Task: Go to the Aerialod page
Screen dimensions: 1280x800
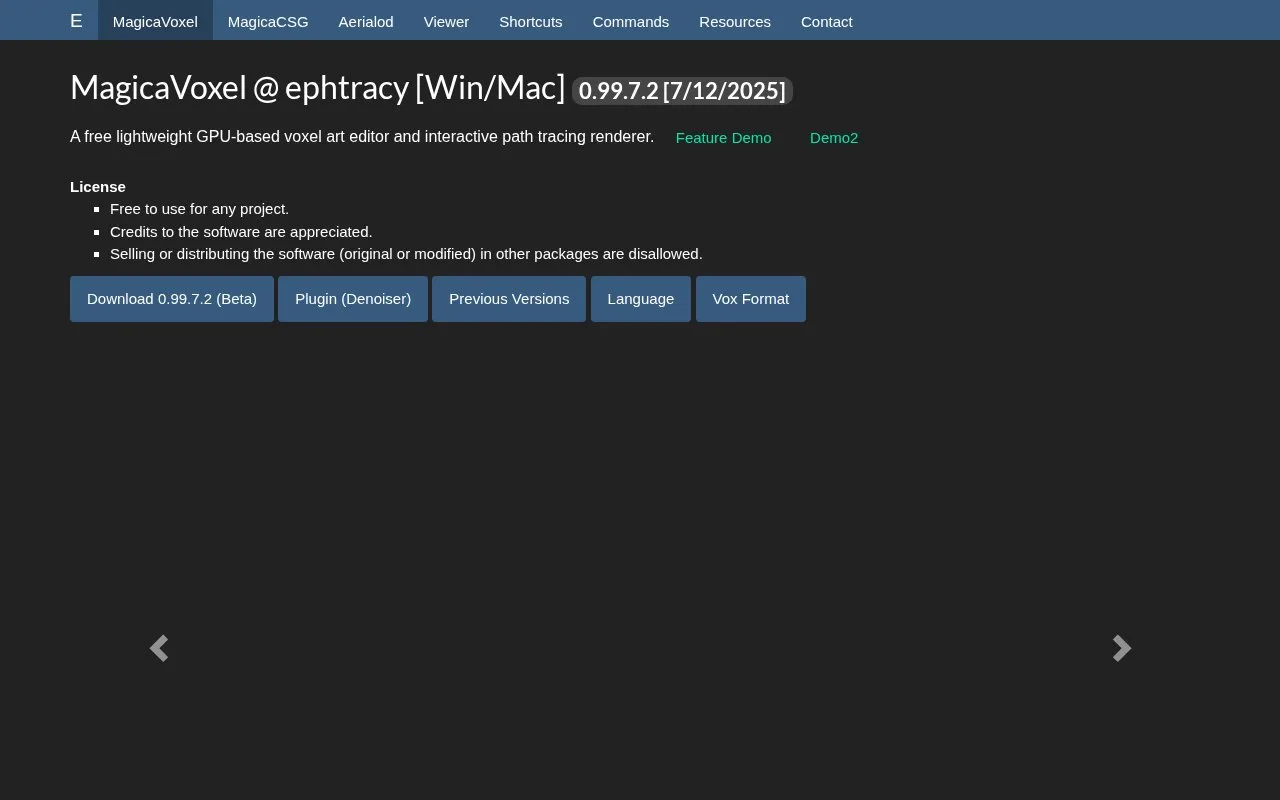Action: tap(366, 21)
